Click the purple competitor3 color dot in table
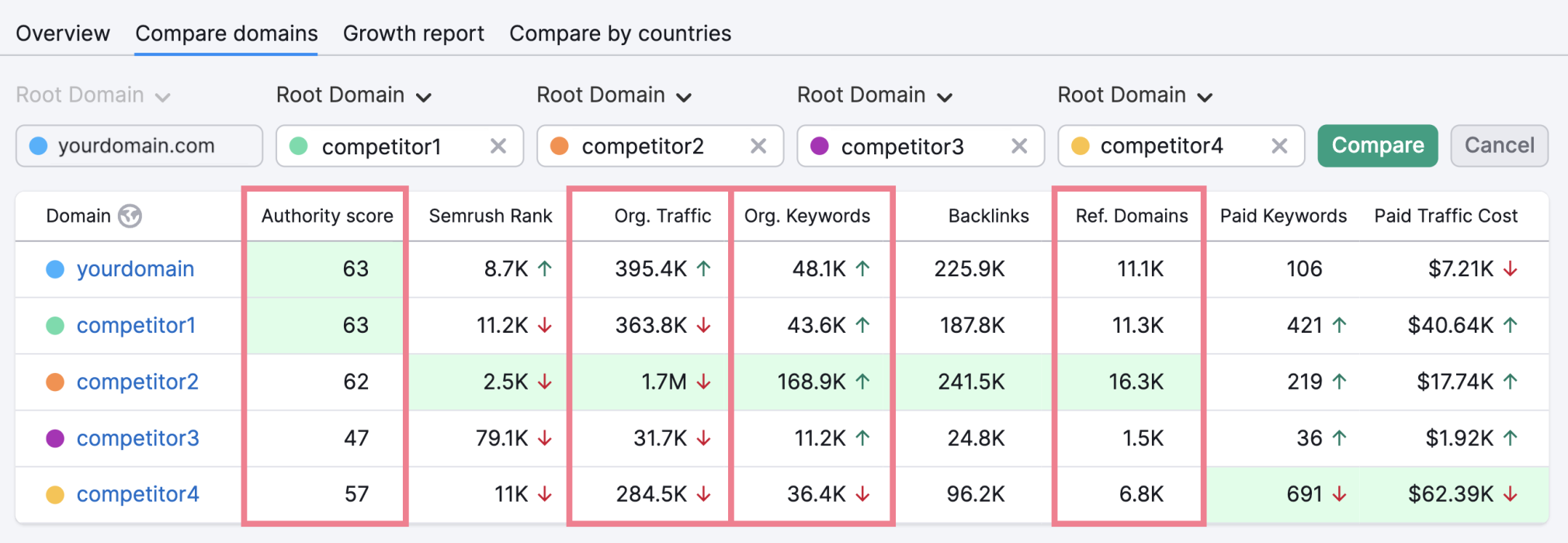The height and width of the screenshot is (543, 1568). coord(55,438)
